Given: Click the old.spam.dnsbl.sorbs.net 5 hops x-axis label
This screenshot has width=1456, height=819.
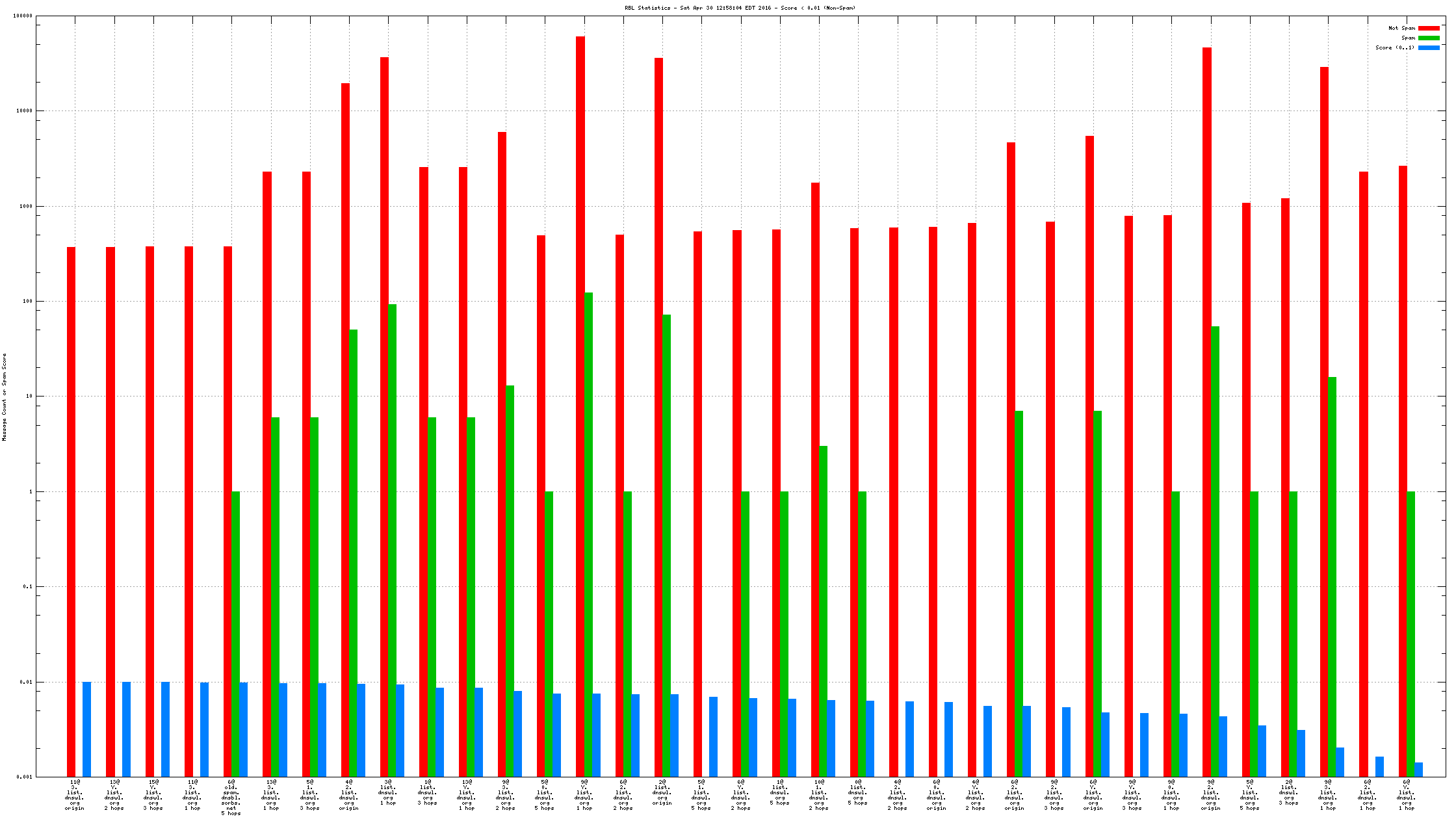Looking at the screenshot, I should pyautogui.click(x=231, y=798).
